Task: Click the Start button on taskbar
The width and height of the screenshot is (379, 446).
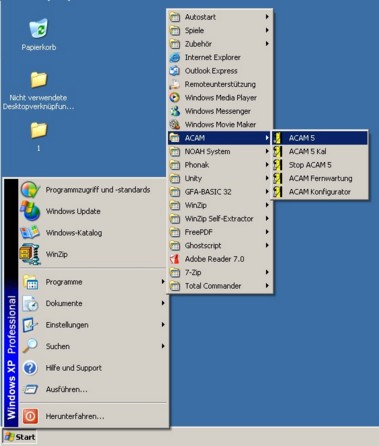Action: 20,437
